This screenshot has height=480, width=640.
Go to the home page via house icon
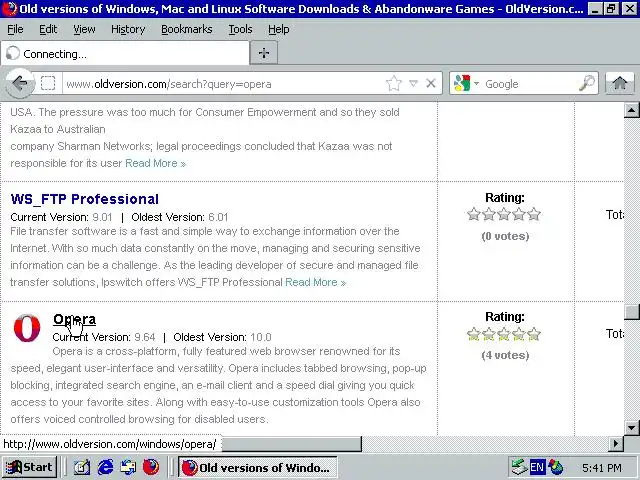tap(620, 84)
